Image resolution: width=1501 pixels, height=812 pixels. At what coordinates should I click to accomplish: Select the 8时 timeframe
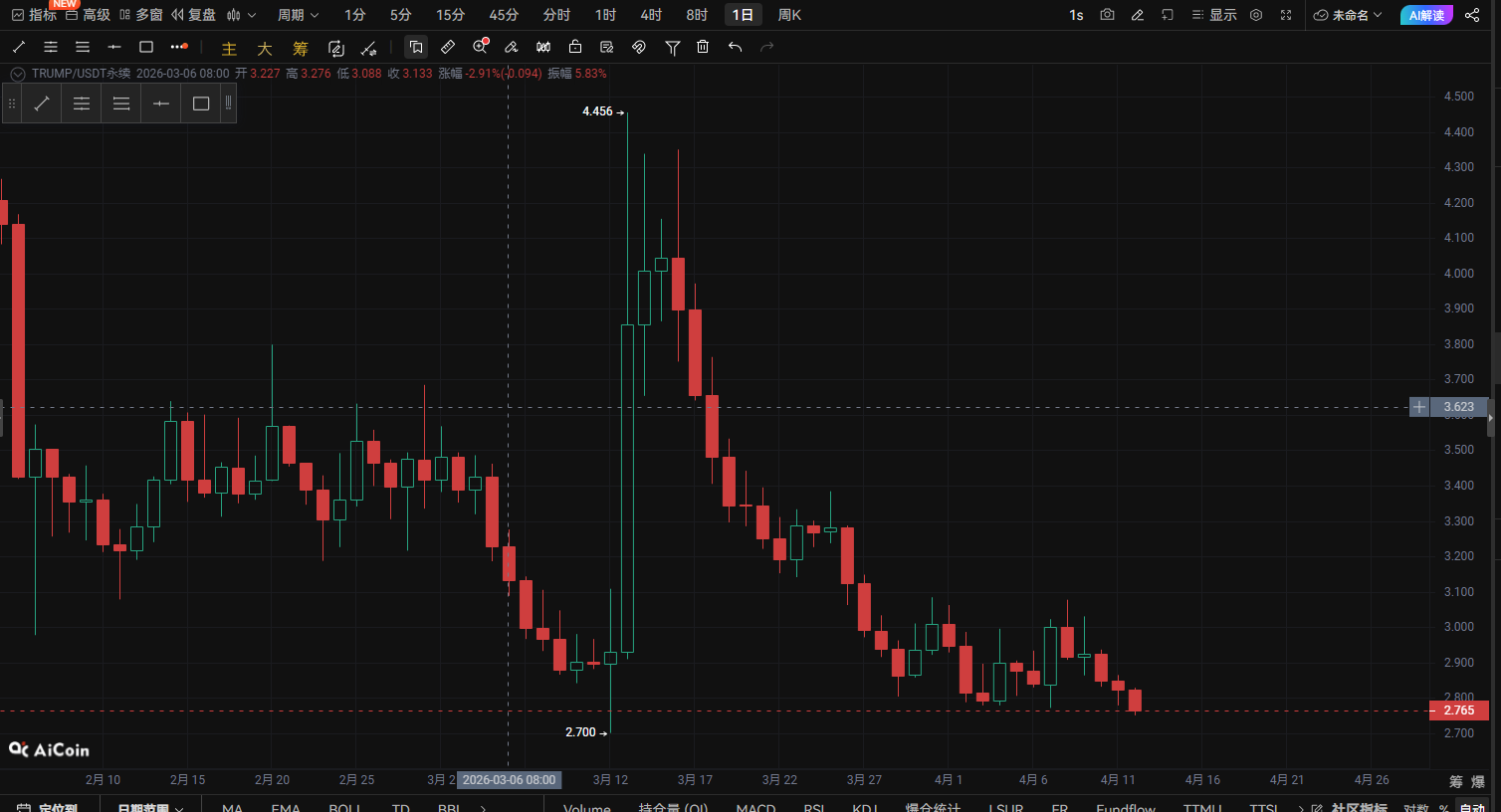pos(697,15)
